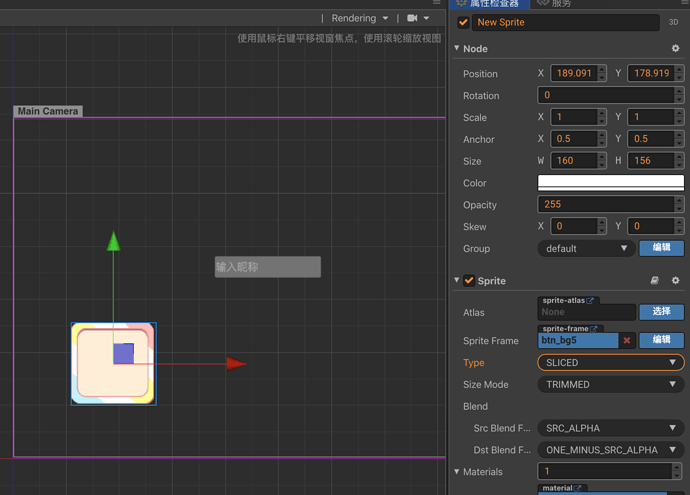Open the Size Mode dropdown showing TRIMMED

click(x=610, y=384)
